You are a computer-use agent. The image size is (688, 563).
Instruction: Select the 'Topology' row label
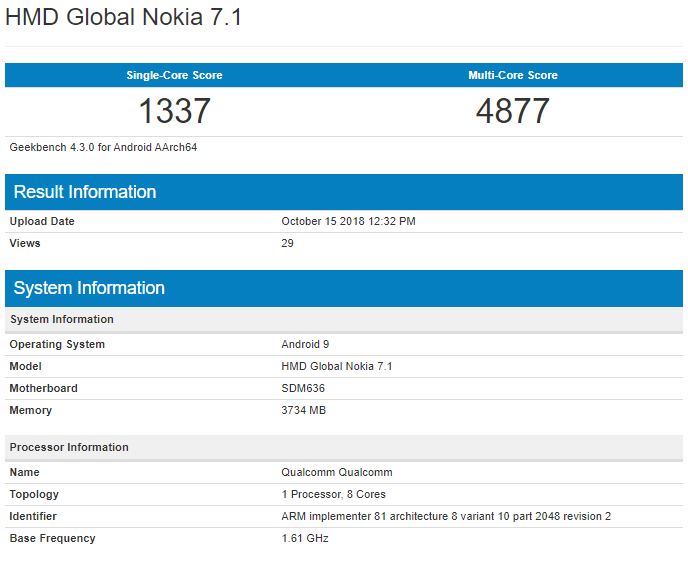(x=34, y=495)
